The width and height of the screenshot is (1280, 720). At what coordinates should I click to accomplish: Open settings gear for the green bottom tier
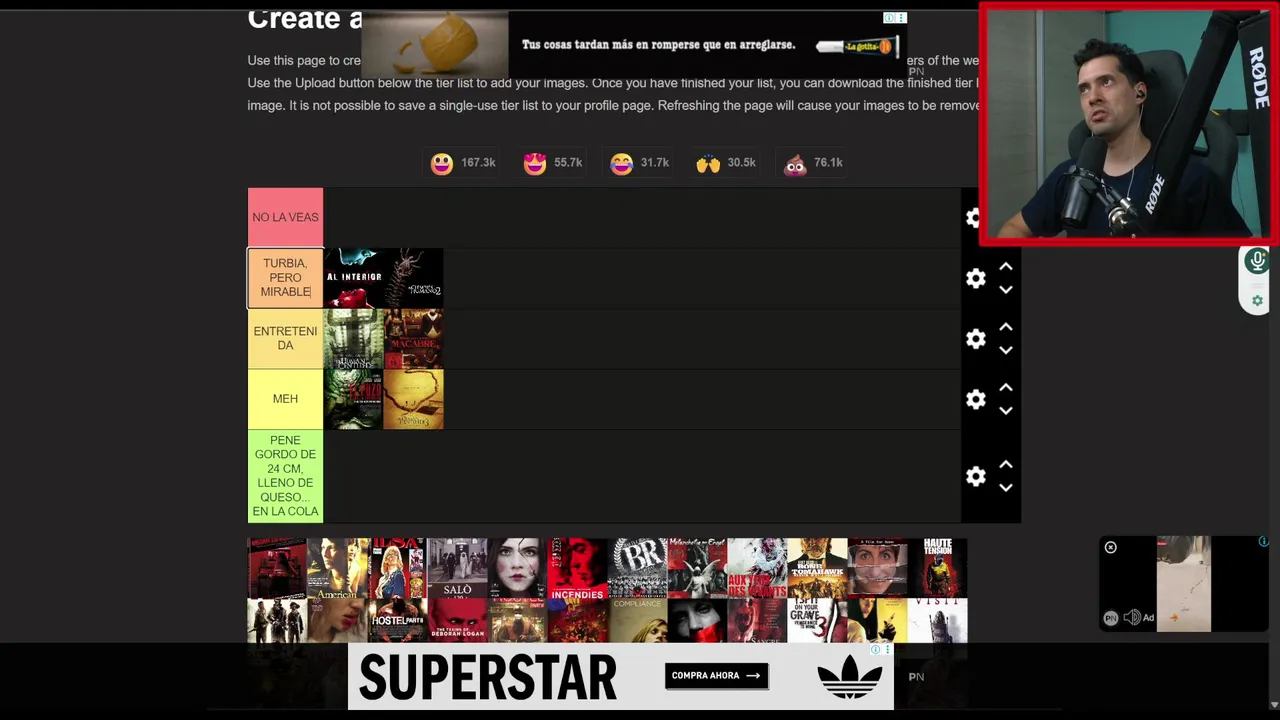coord(976,476)
